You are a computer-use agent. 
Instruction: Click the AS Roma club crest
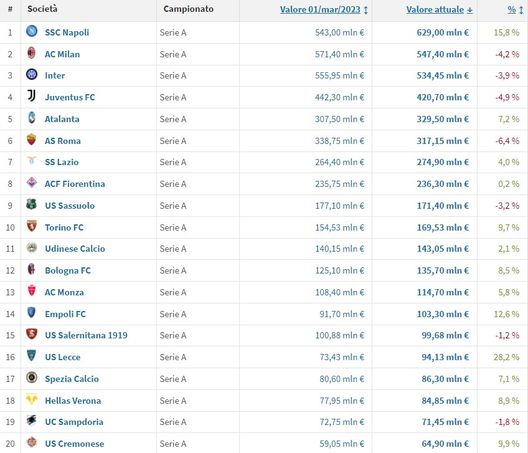coord(31,139)
